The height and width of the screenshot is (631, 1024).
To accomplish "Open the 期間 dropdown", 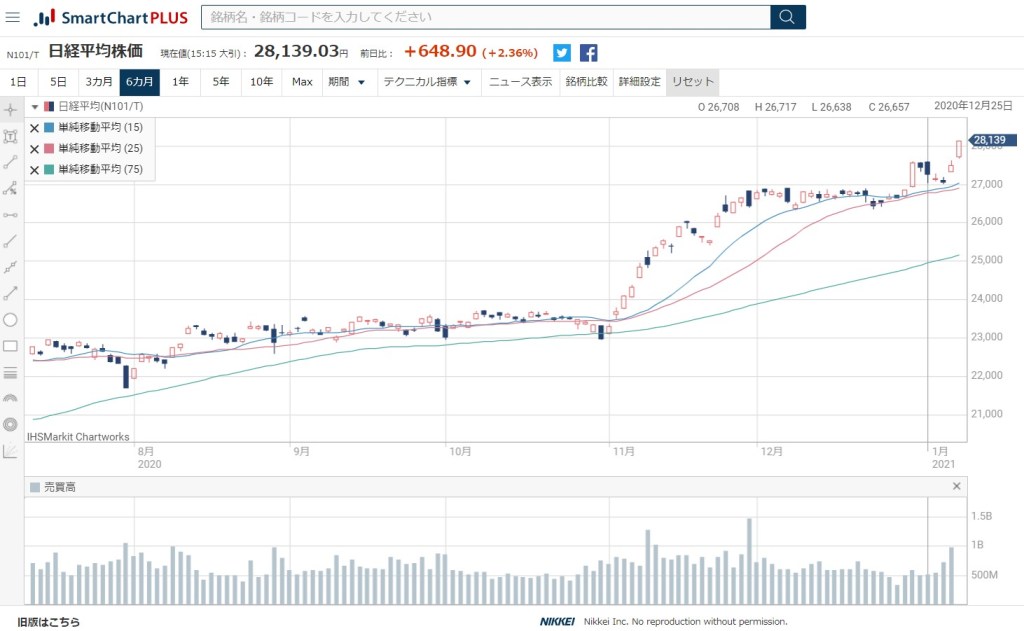I will pyautogui.click(x=347, y=82).
